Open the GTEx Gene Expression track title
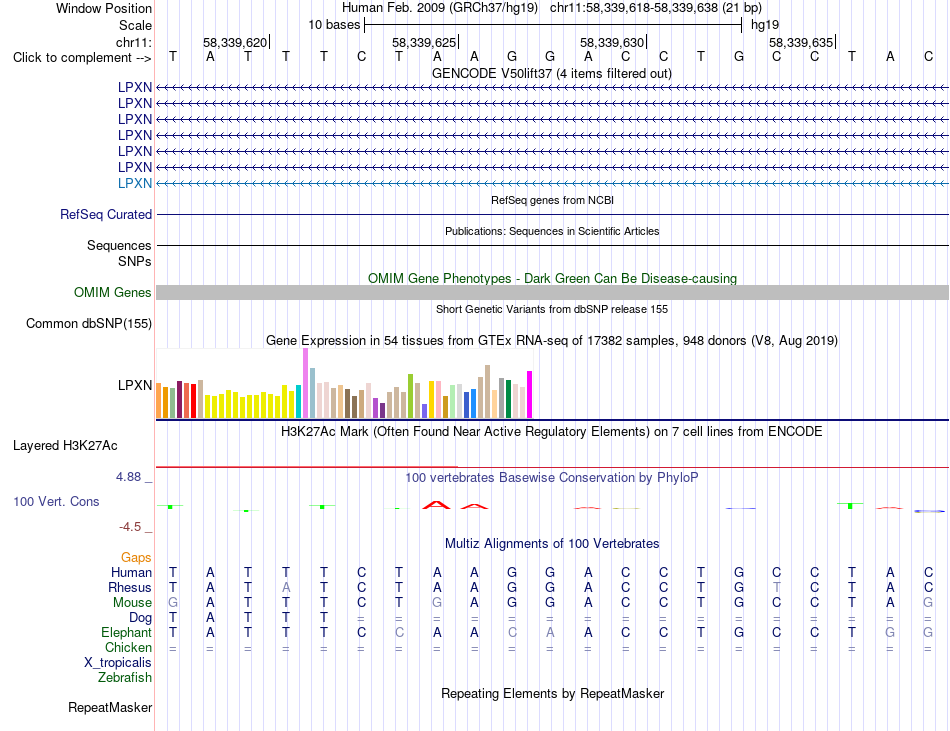 [552, 340]
